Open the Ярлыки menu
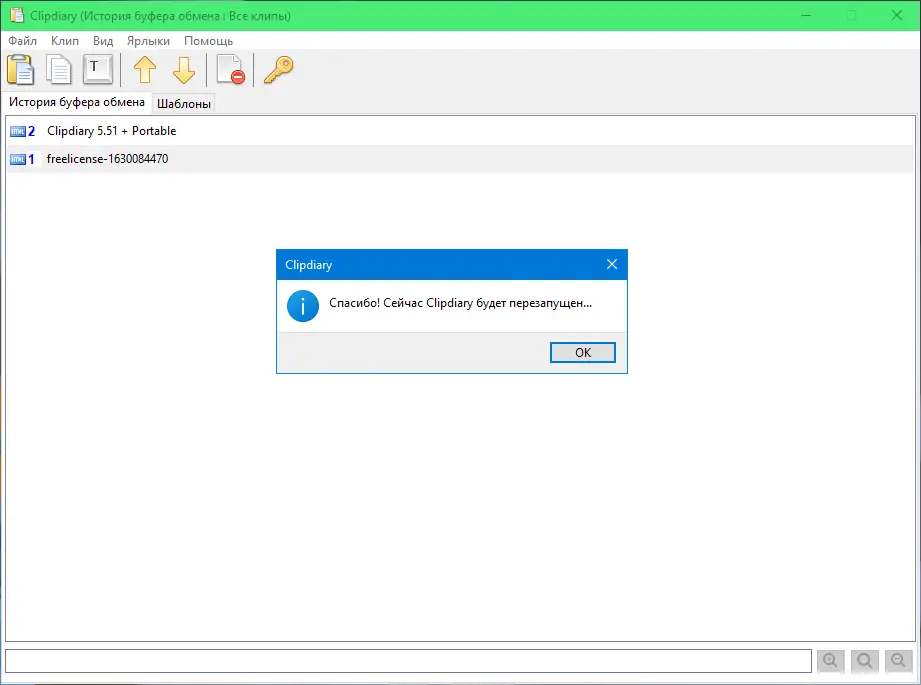The image size is (921, 685). [148, 41]
